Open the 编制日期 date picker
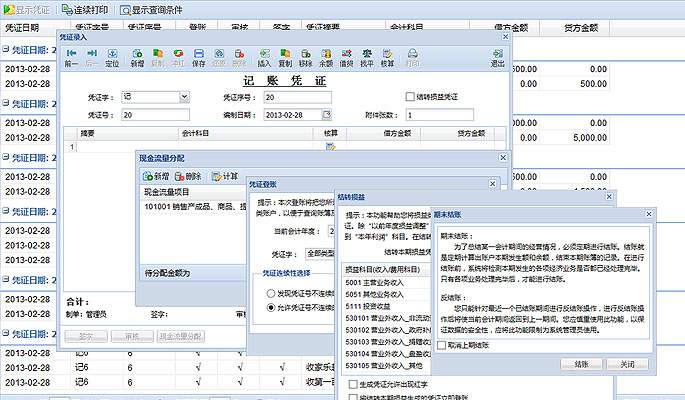The height and width of the screenshot is (400, 685). [326, 115]
